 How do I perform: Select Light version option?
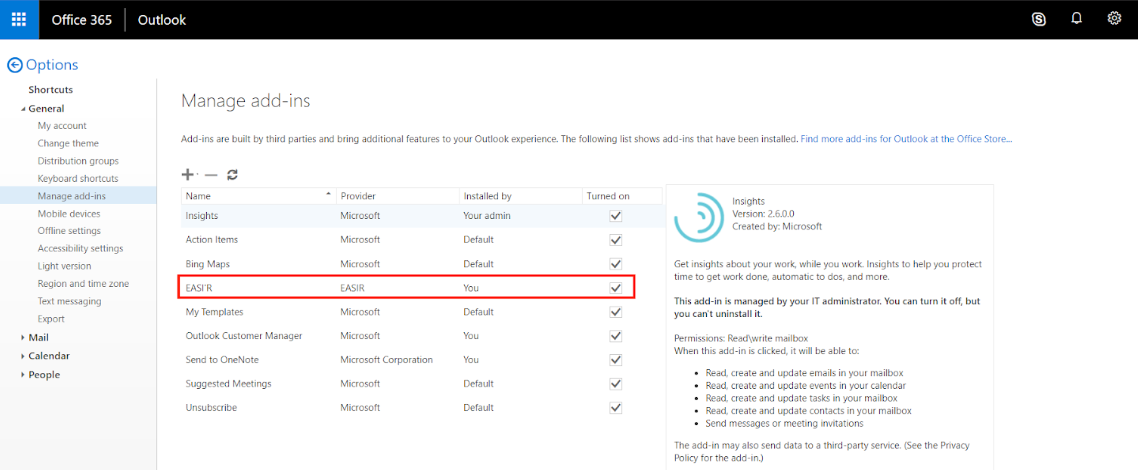pos(65,266)
